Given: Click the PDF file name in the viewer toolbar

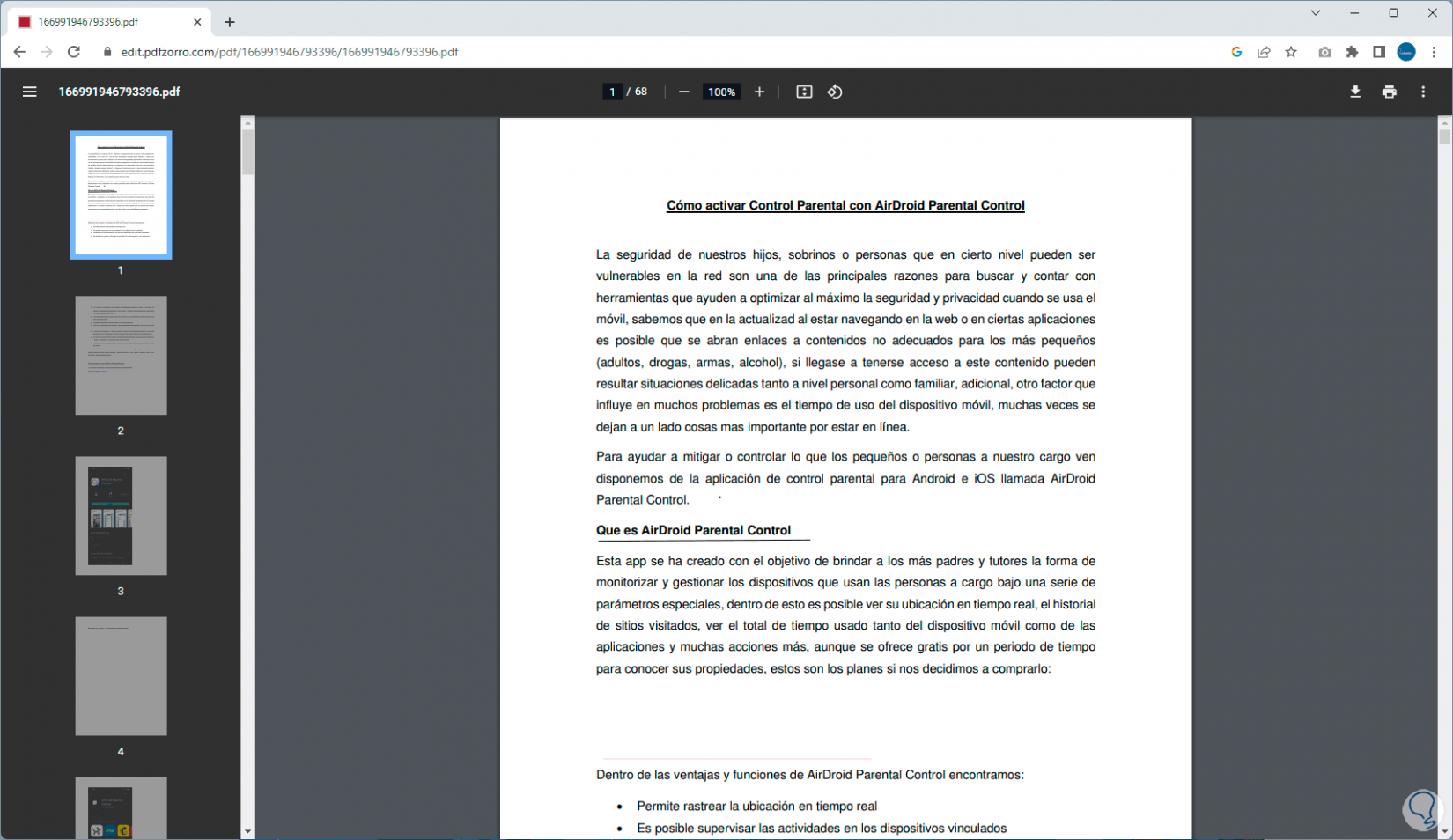Looking at the screenshot, I should pos(119,92).
